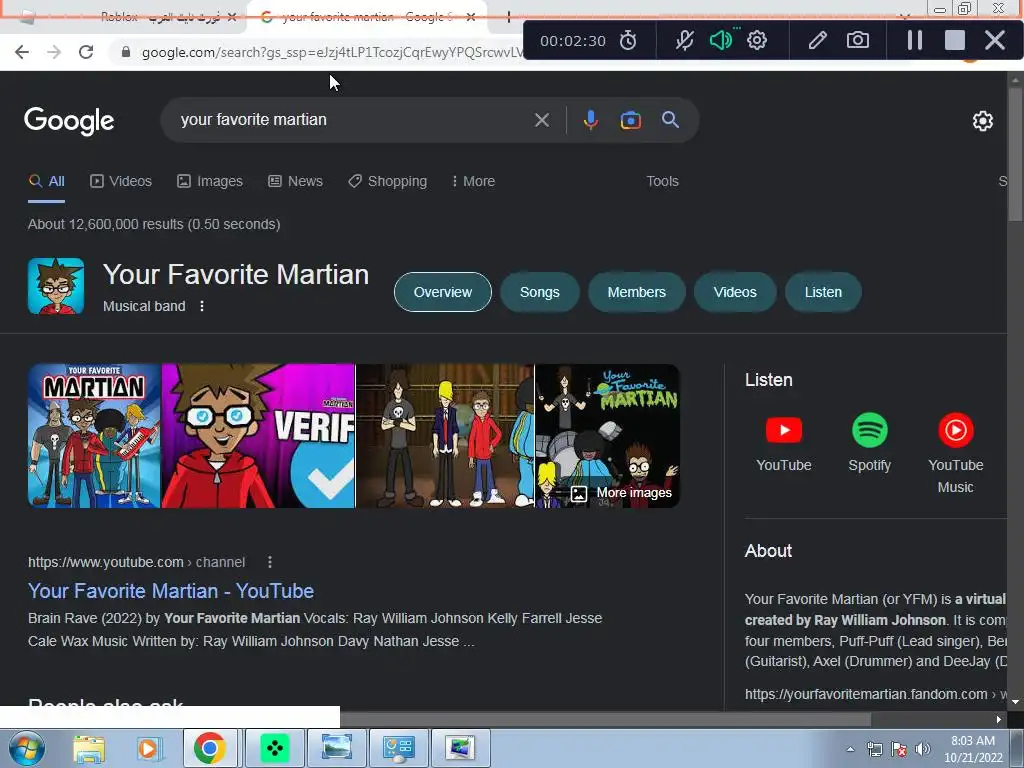Start voice search with microphone icon
1024x768 pixels.
590,120
